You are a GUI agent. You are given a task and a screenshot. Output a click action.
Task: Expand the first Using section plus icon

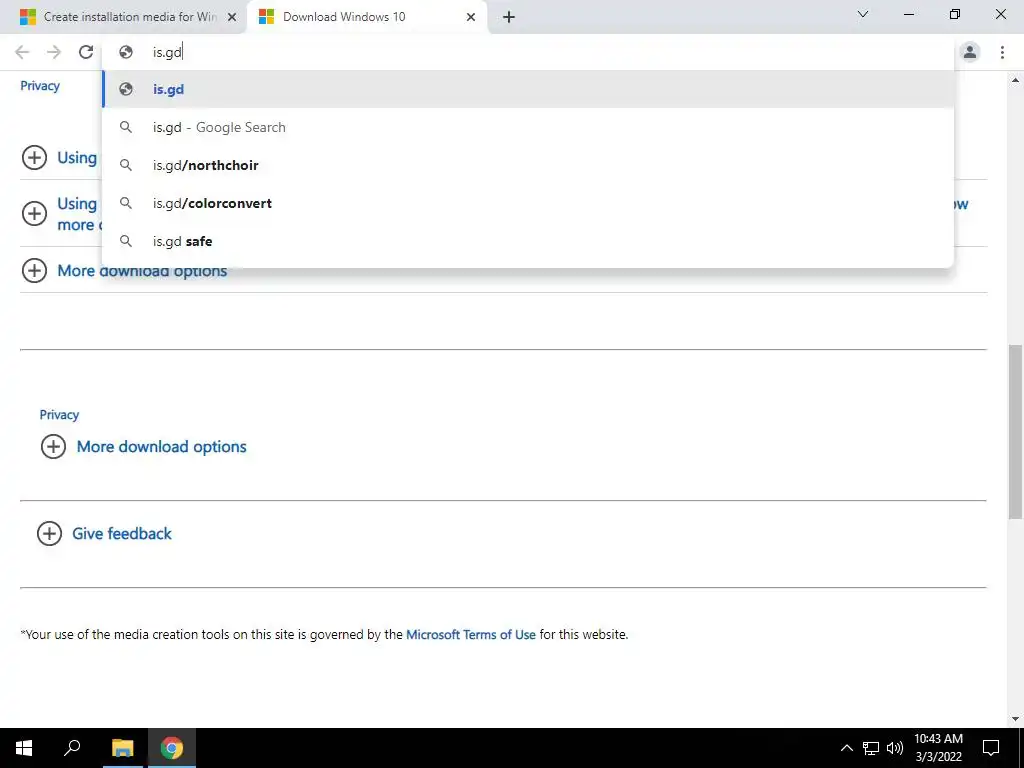(x=35, y=157)
